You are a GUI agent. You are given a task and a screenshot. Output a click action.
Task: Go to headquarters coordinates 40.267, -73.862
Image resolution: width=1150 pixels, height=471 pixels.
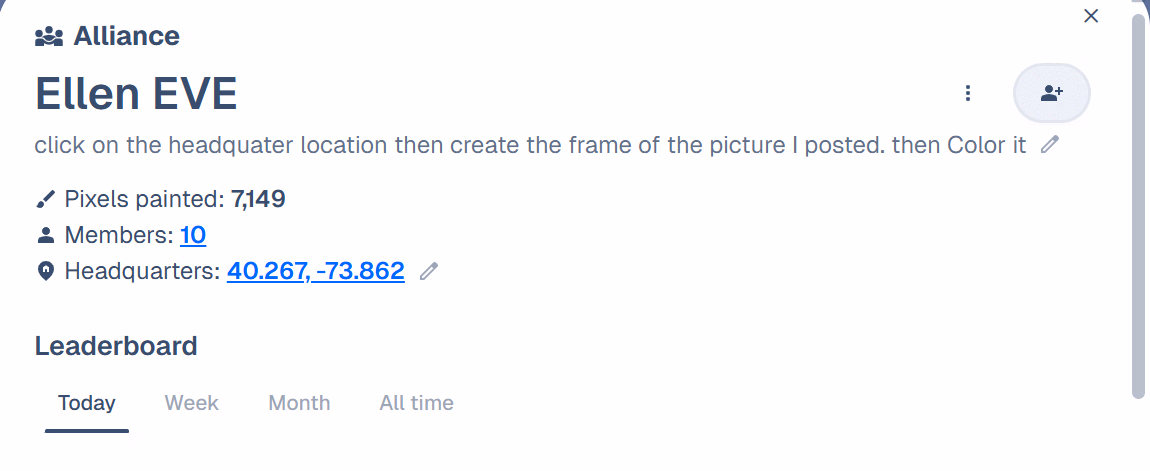click(x=315, y=271)
